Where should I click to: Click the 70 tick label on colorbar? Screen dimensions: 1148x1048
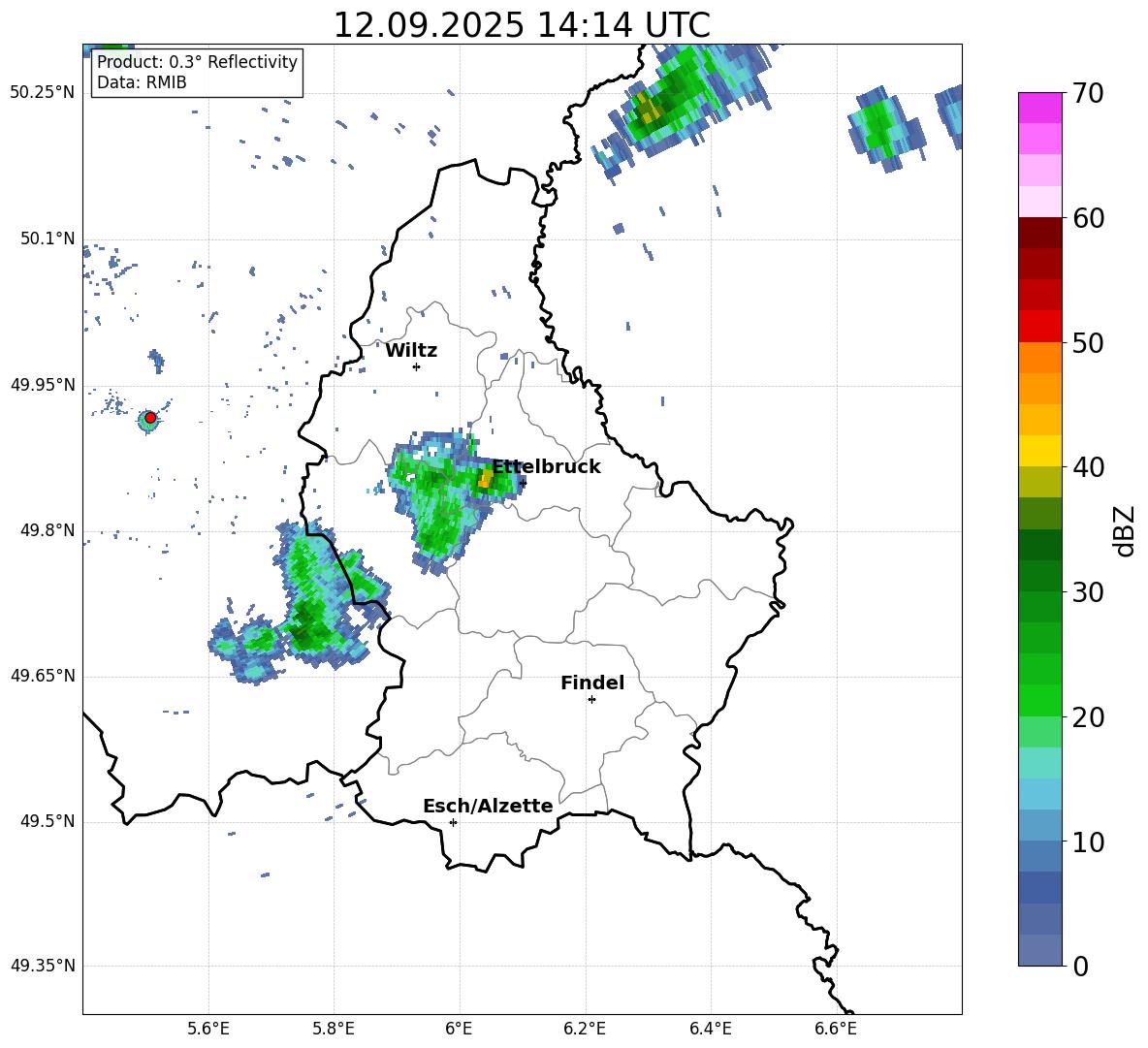click(x=1088, y=93)
